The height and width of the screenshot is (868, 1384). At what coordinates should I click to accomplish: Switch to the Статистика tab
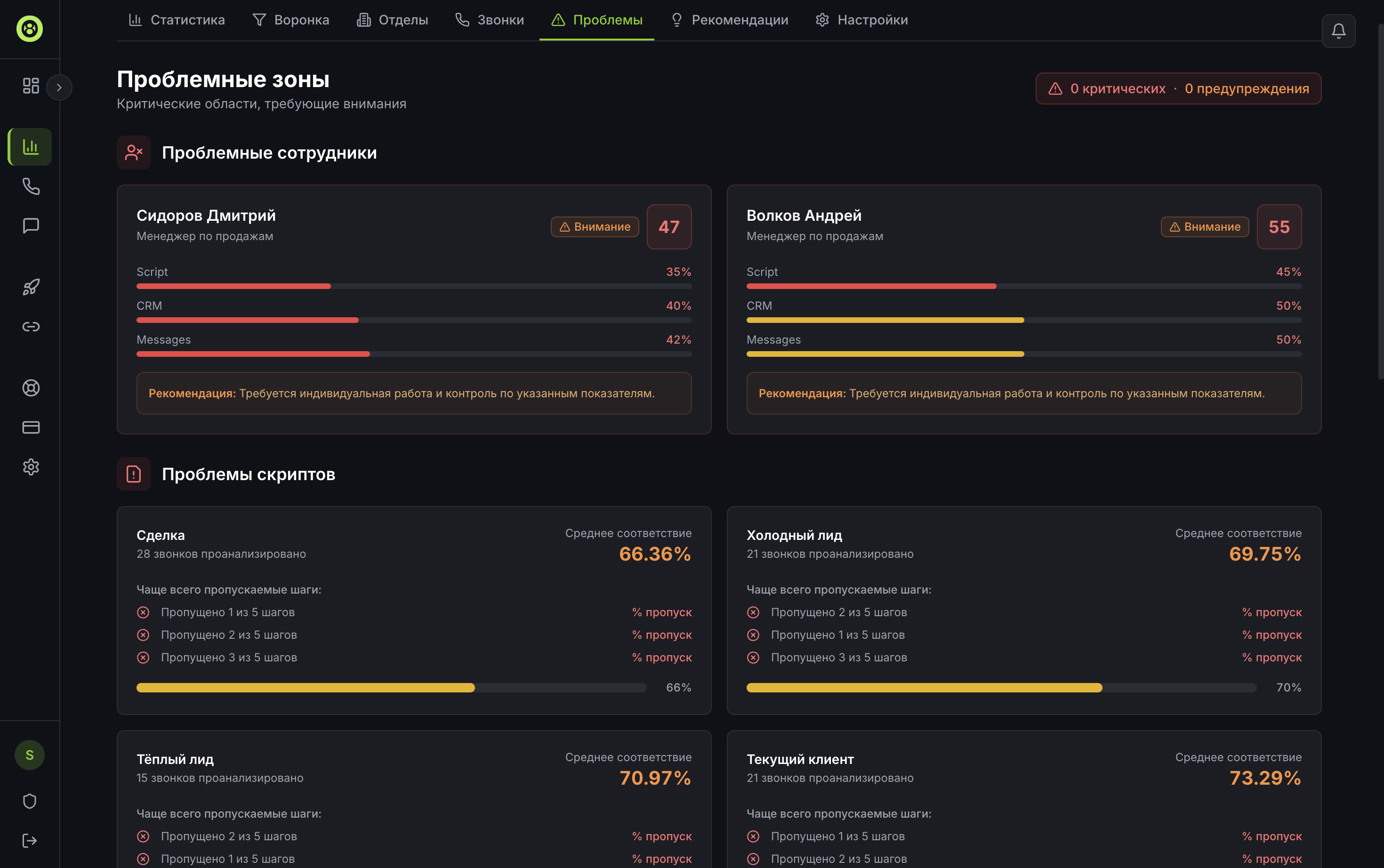pyautogui.click(x=177, y=20)
